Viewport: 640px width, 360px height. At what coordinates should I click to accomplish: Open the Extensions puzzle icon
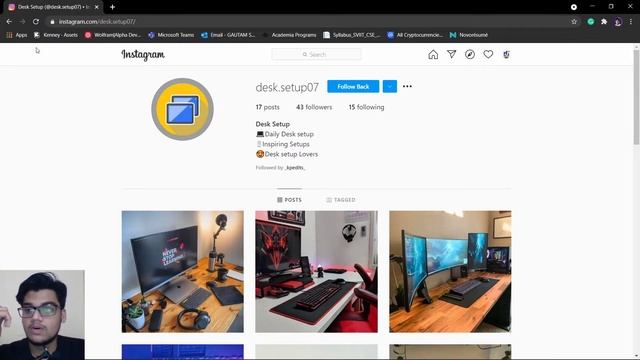(x=604, y=22)
